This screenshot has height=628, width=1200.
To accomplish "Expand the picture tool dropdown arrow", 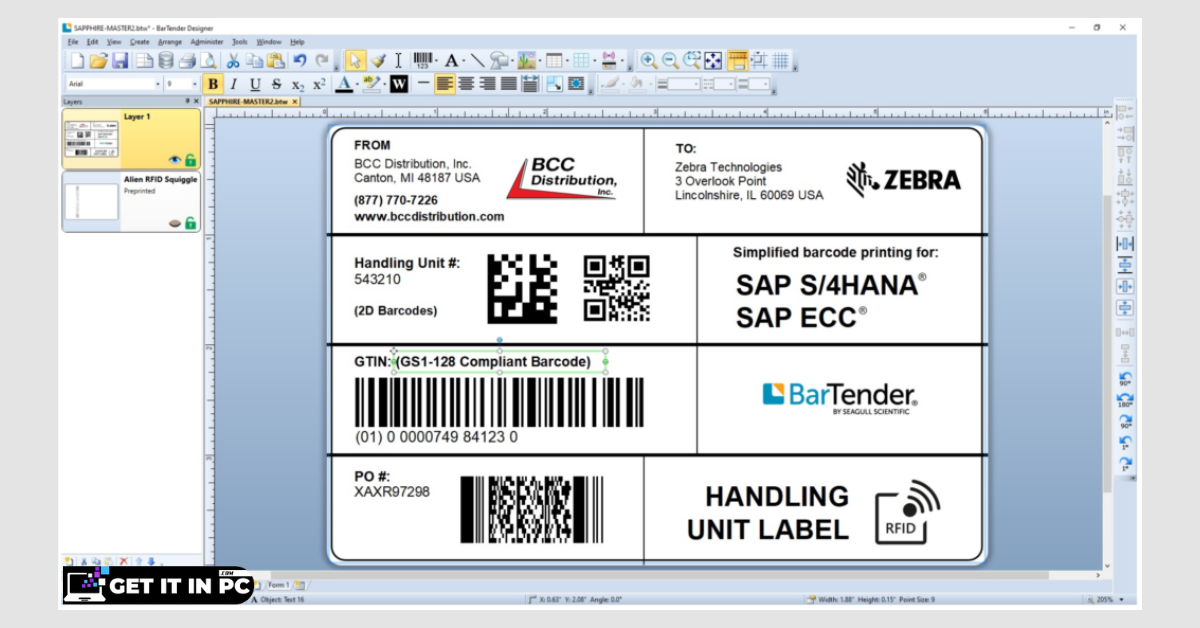I will [540, 61].
